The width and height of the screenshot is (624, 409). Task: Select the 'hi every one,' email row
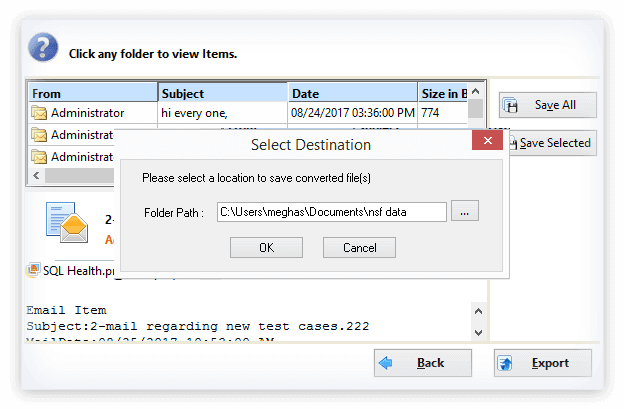[223, 114]
